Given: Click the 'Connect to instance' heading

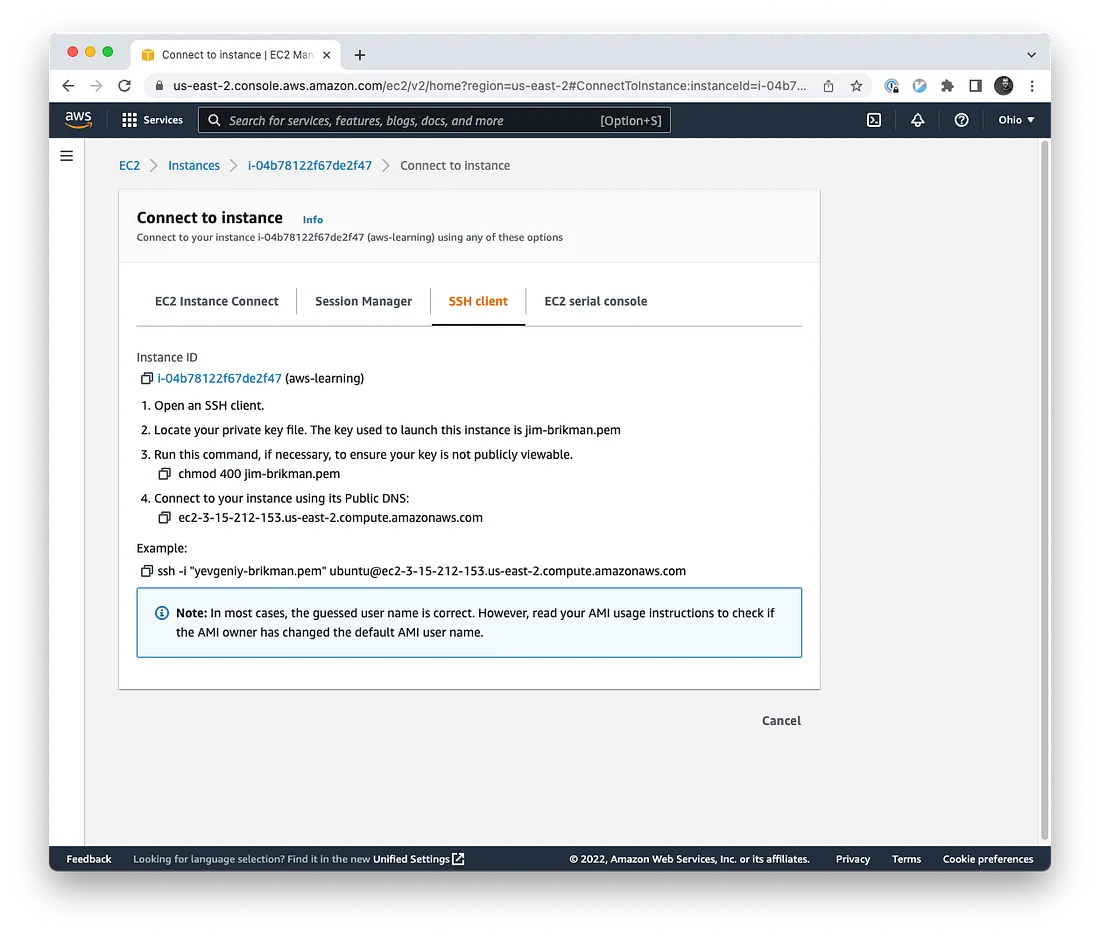Looking at the screenshot, I should (x=210, y=218).
